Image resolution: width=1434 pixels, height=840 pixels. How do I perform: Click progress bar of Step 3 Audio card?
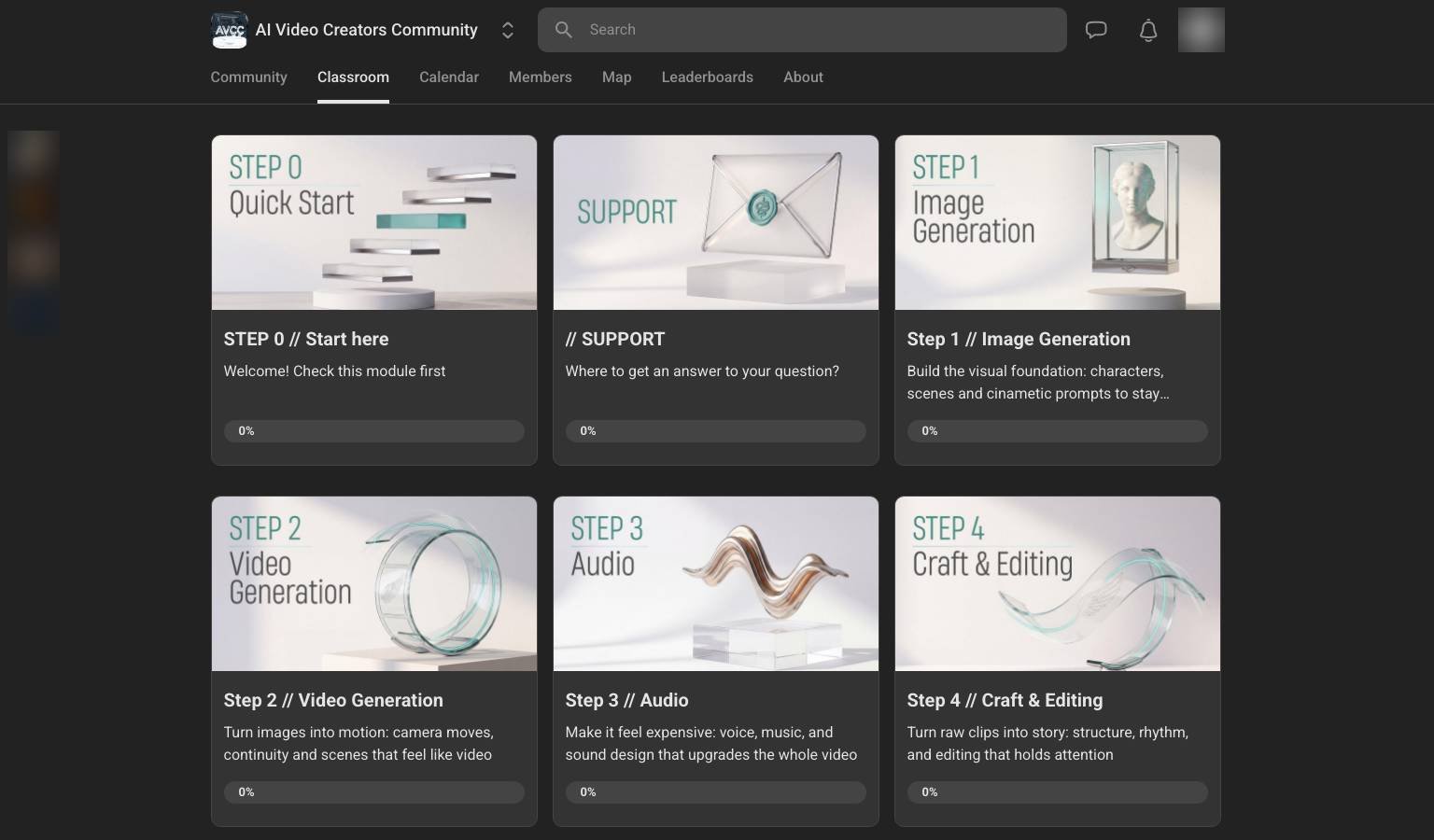click(716, 792)
